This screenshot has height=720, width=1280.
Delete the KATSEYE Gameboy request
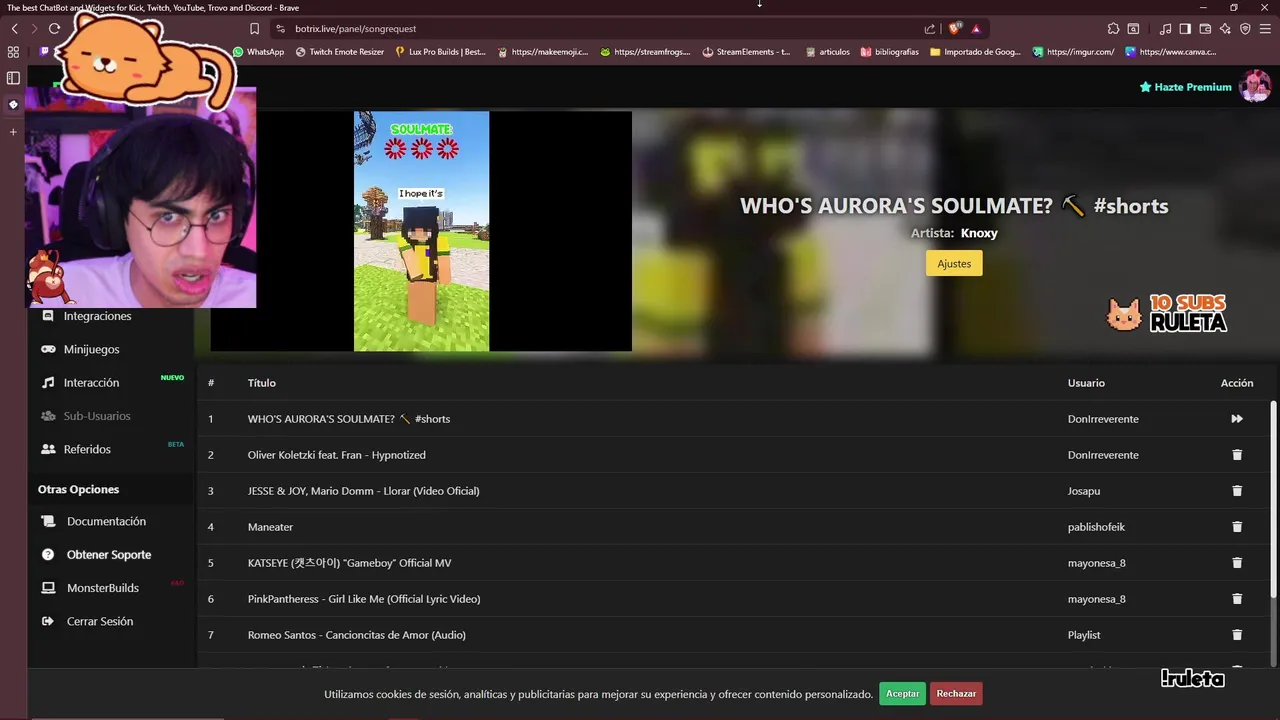click(1237, 563)
